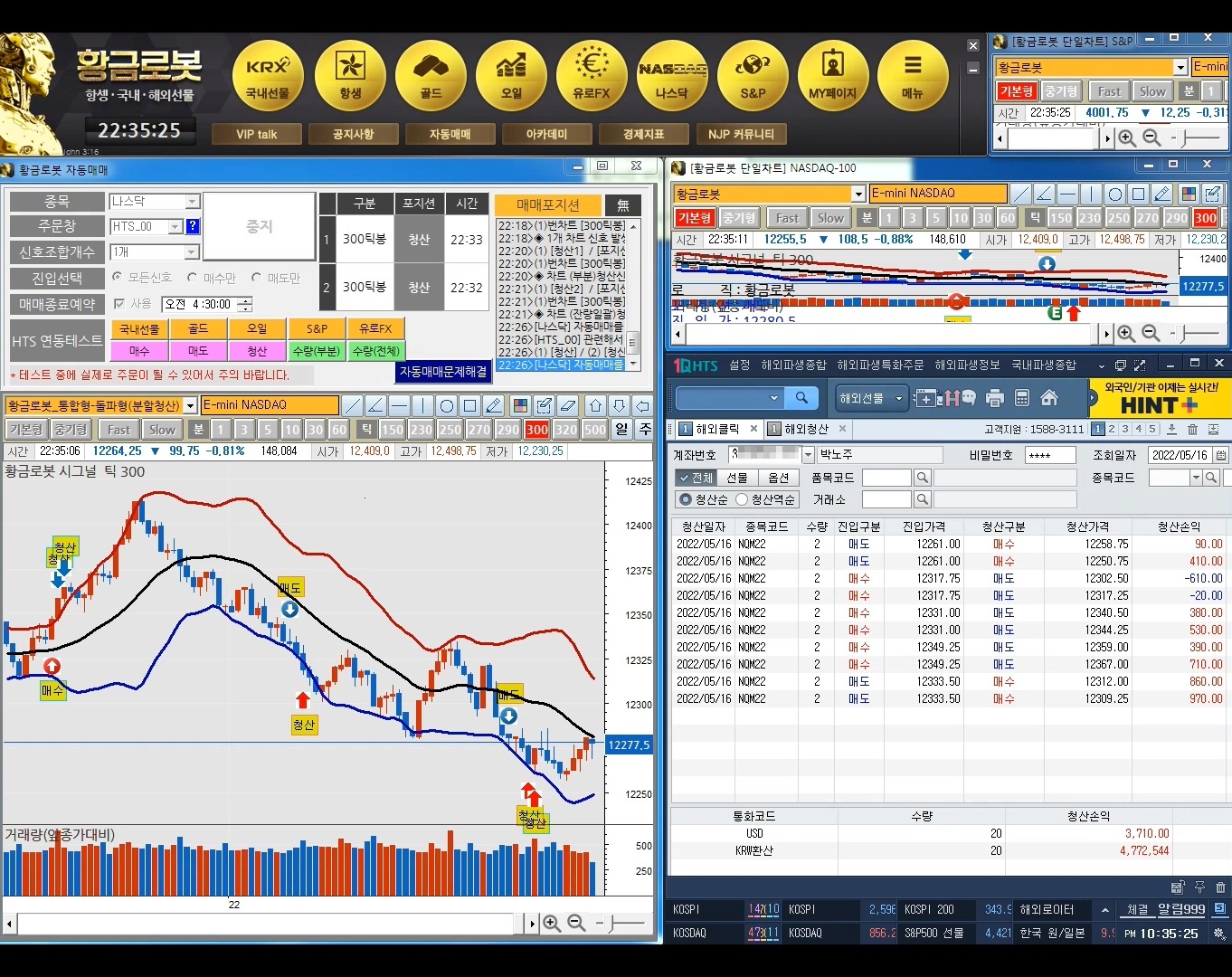Click the VIP talk button
The width and height of the screenshot is (1232, 977).
(x=257, y=134)
